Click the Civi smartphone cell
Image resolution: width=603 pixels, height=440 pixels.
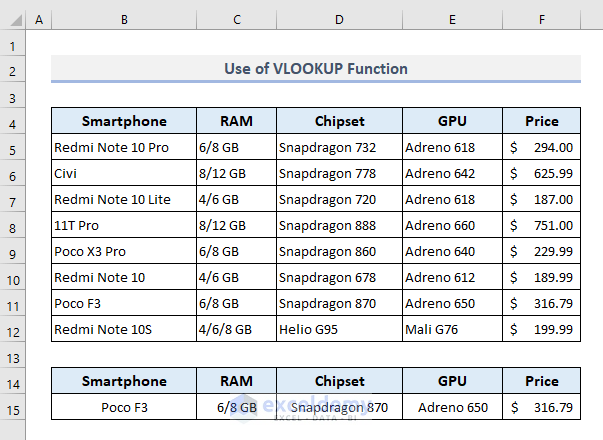point(123,173)
